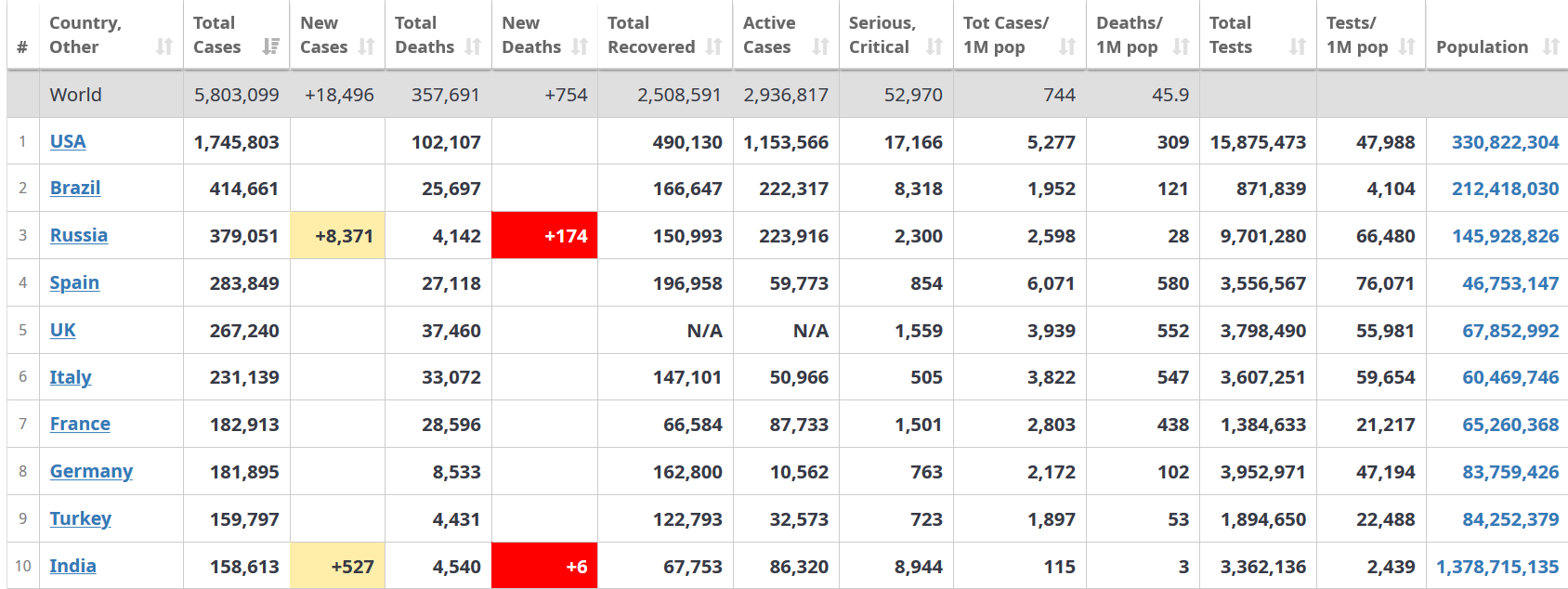Open the UK country link
The height and width of the screenshot is (589, 1568).
pyautogui.click(x=63, y=330)
